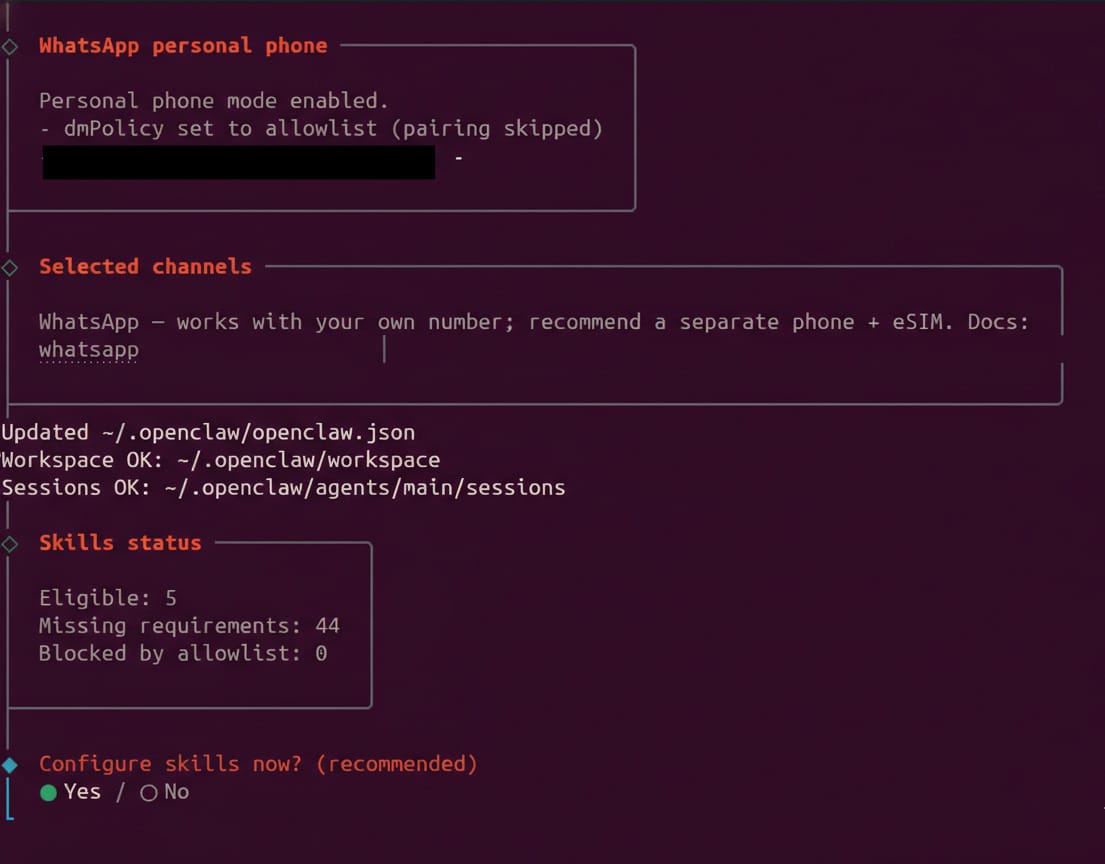The width and height of the screenshot is (1105, 864).
Task: Click the blacked-out redacted bar
Action: pyautogui.click(x=238, y=162)
